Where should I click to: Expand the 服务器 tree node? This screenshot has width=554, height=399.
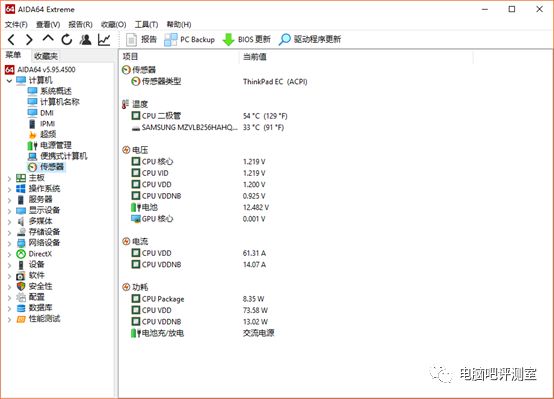pos(9,200)
